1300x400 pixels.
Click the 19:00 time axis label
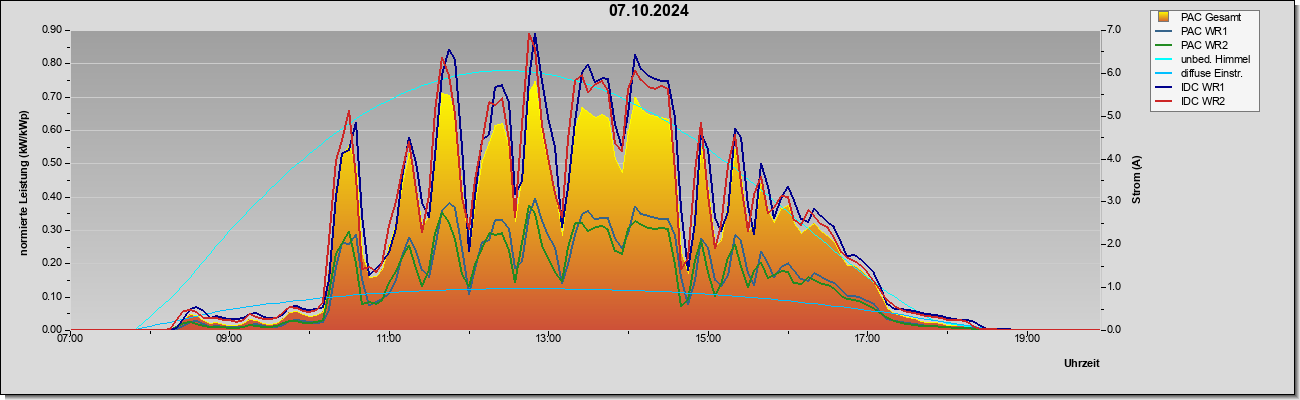click(1027, 339)
